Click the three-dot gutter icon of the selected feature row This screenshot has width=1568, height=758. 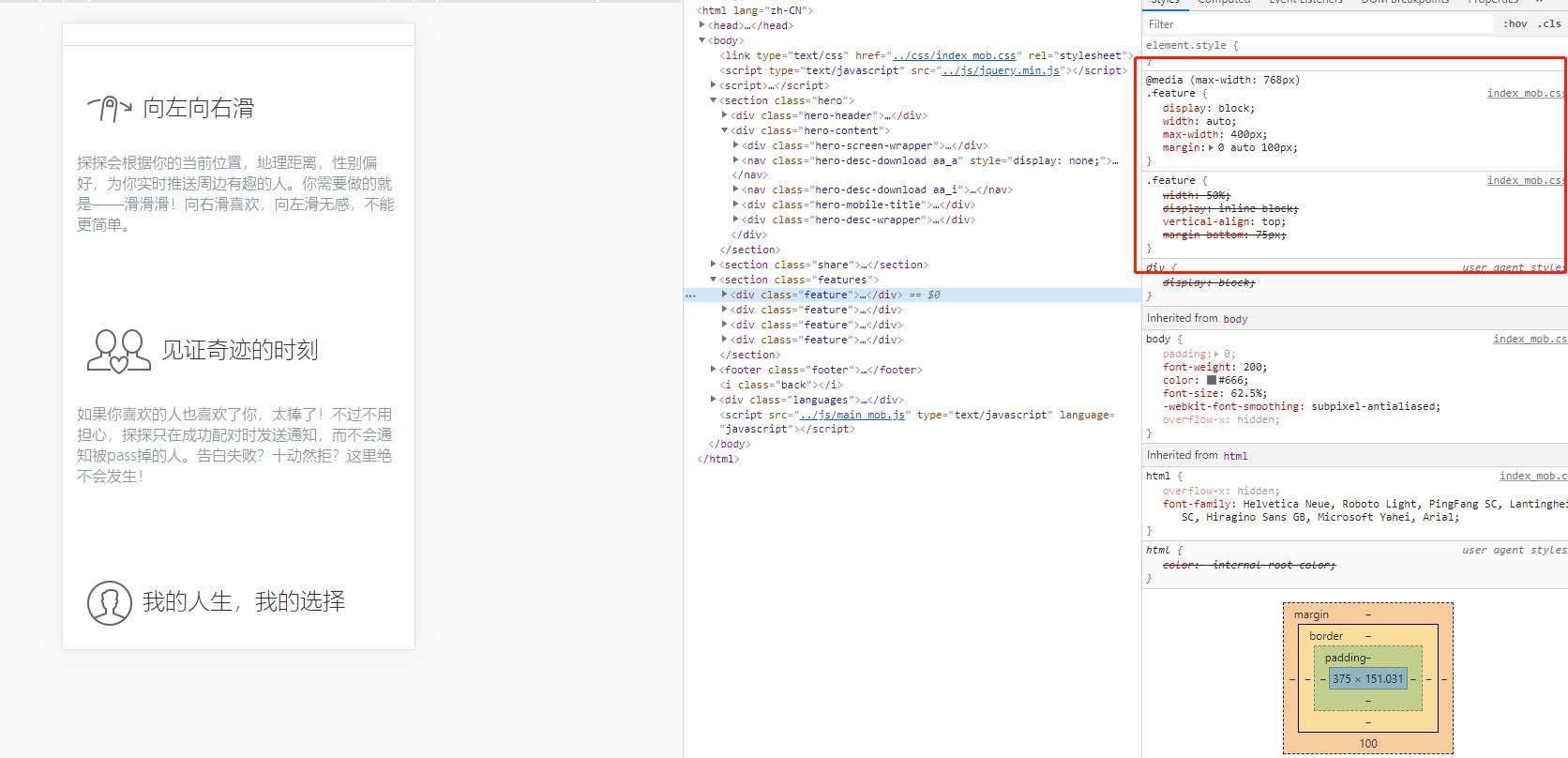pos(690,296)
